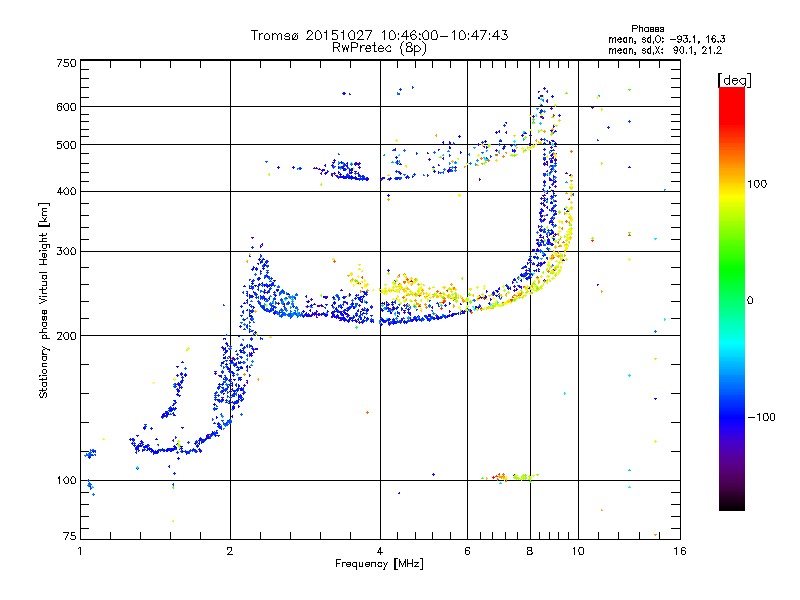Click the colorbar tick label "100" beside the yellow band
The width and height of the screenshot is (800, 600).
(x=757, y=184)
